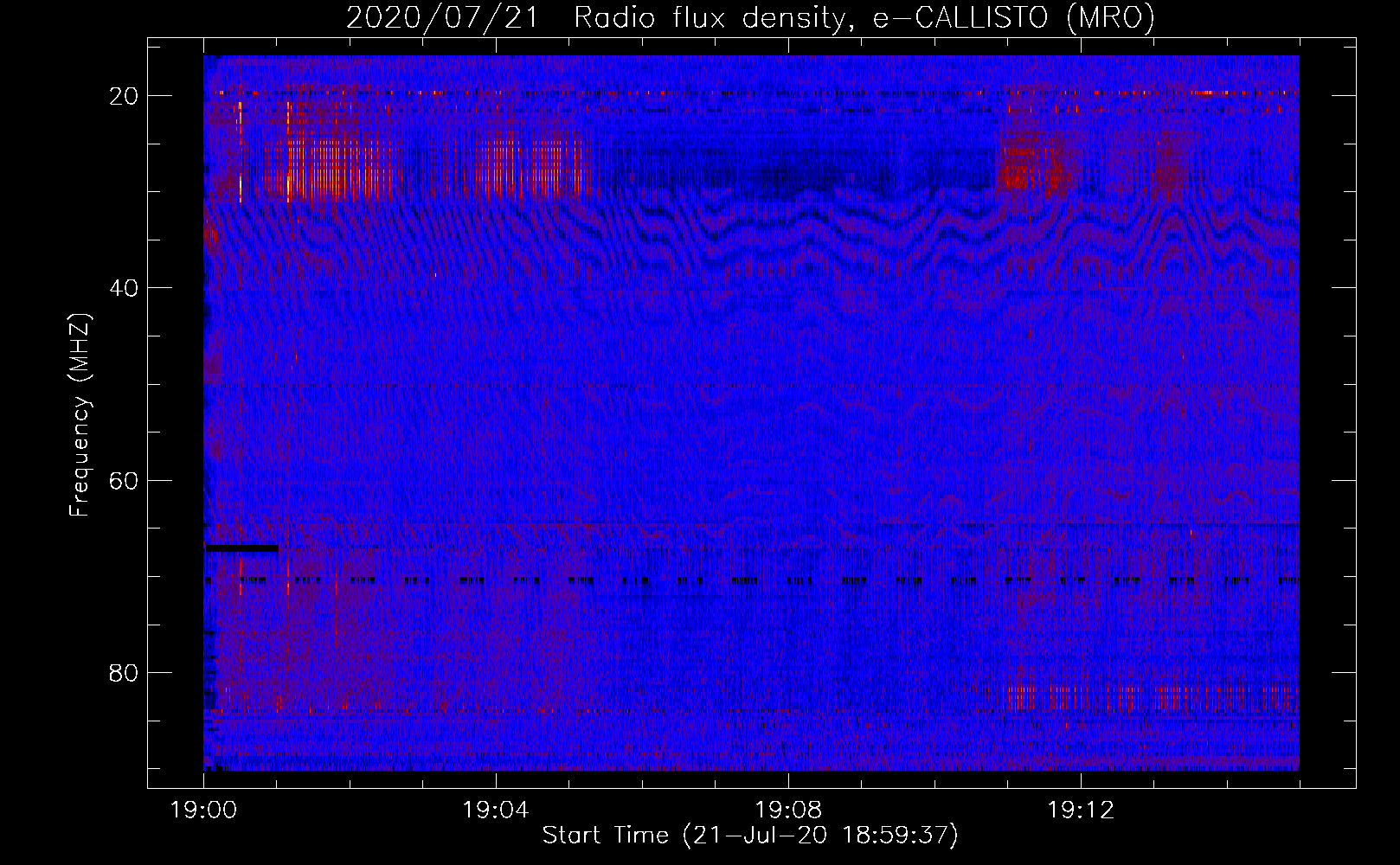Click the 60 MHz frequency tick label
This screenshot has height=865, width=1400.
pos(125,480)
